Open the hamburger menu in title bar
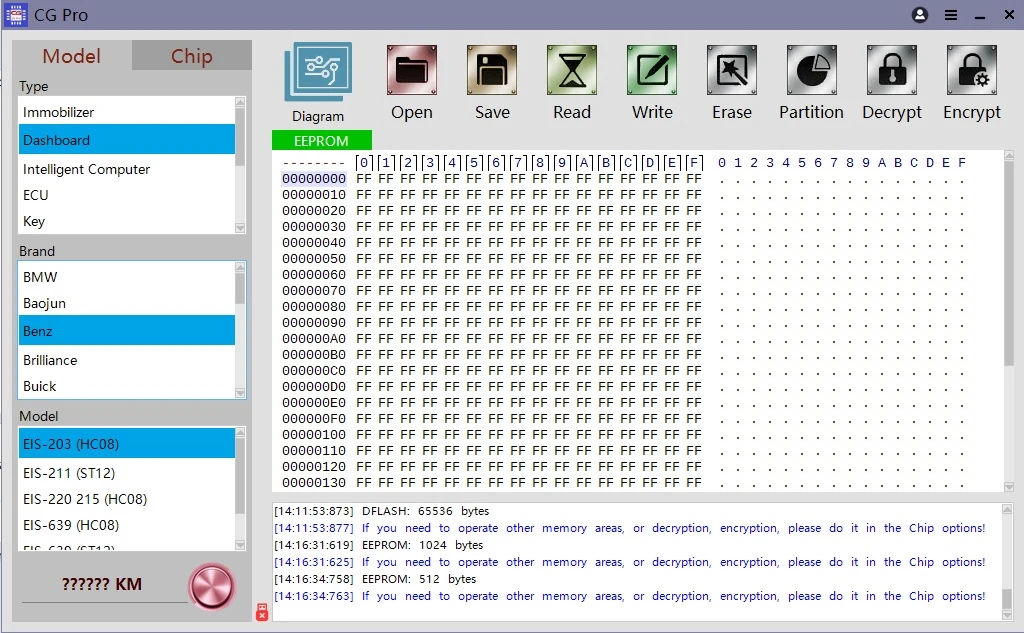The height and width of the screenshot is (633, 1024). pos(951,15)
